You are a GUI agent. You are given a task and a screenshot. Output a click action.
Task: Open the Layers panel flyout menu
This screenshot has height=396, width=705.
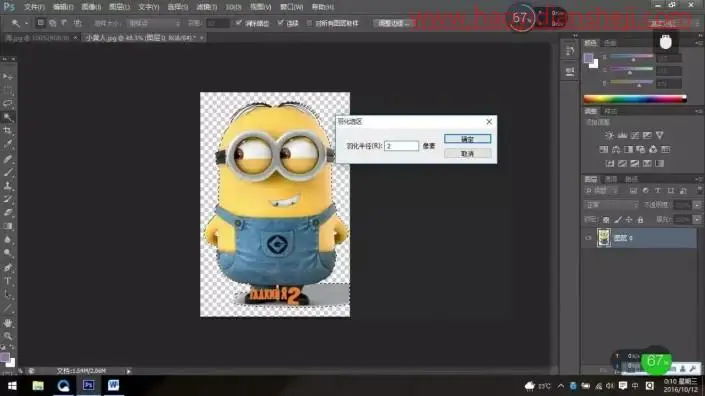[699, 179]
